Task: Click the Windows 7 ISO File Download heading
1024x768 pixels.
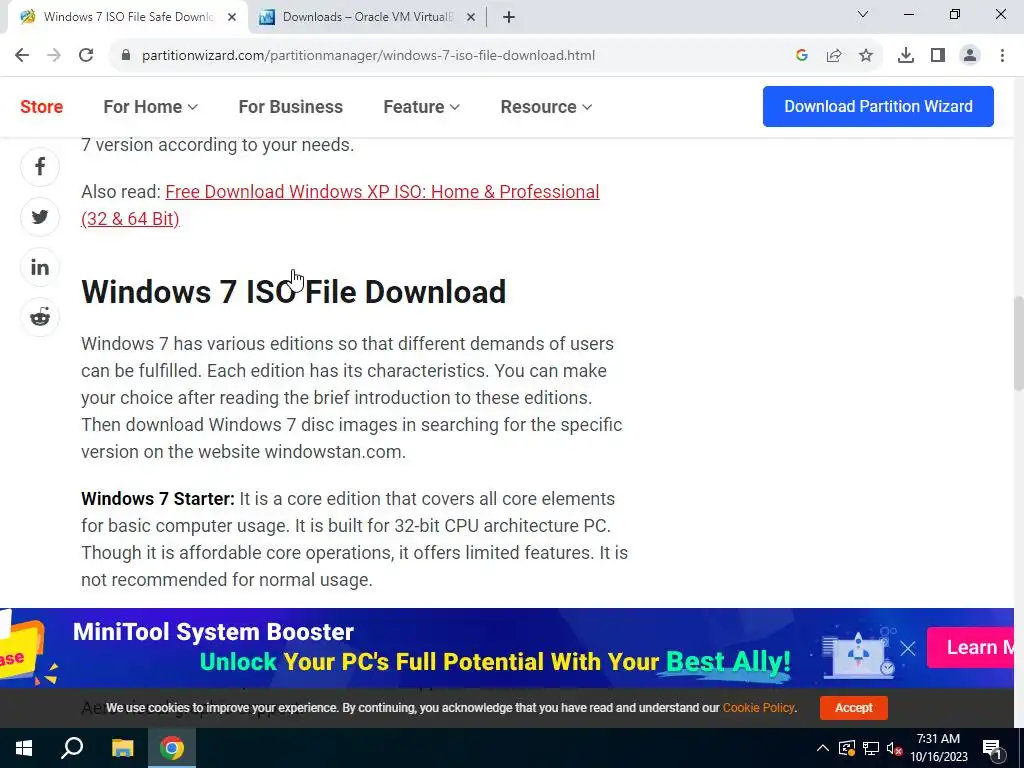Action: point(293,292)
